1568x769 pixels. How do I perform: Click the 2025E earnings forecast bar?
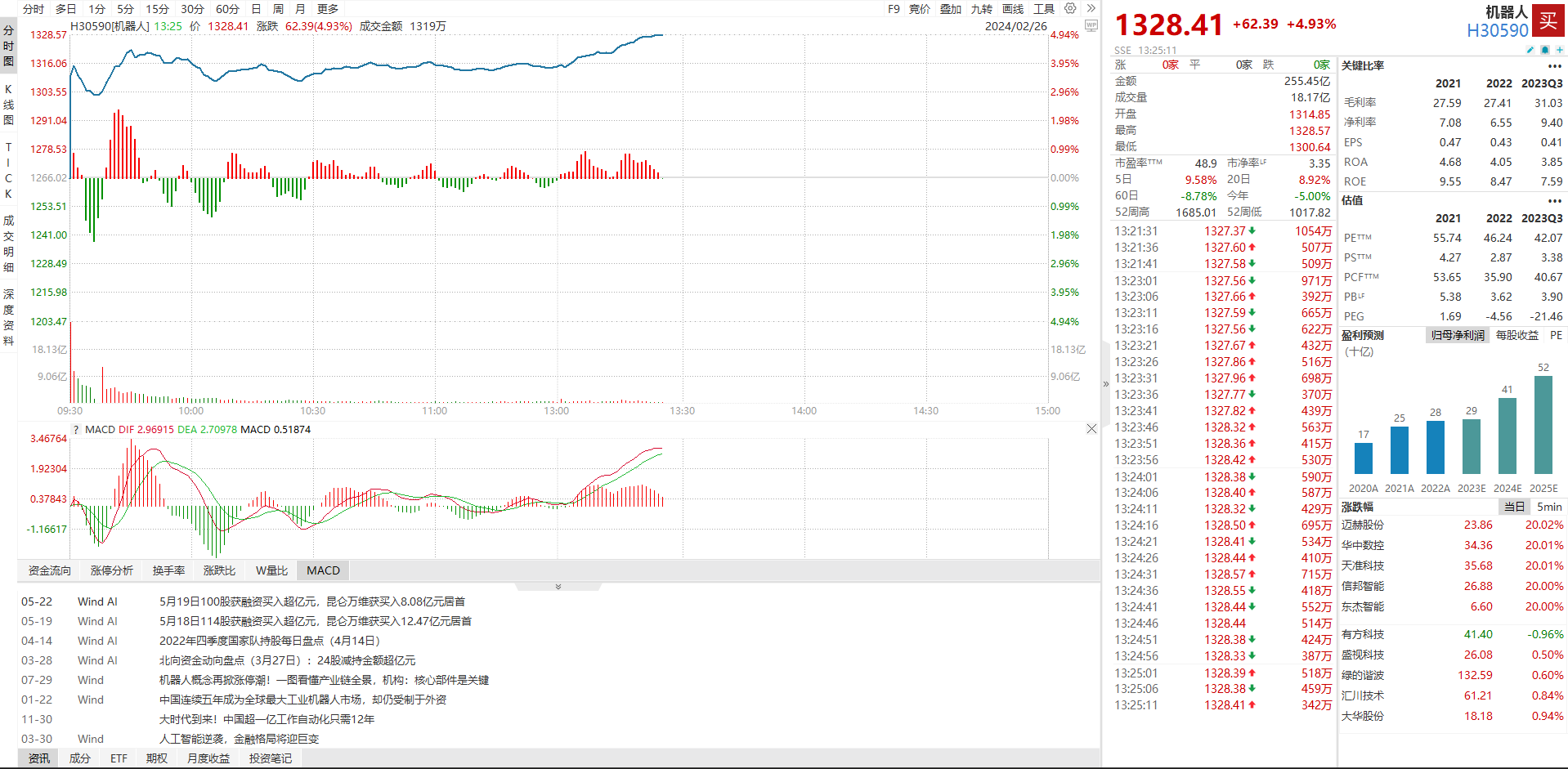[x=1543, y=425]
